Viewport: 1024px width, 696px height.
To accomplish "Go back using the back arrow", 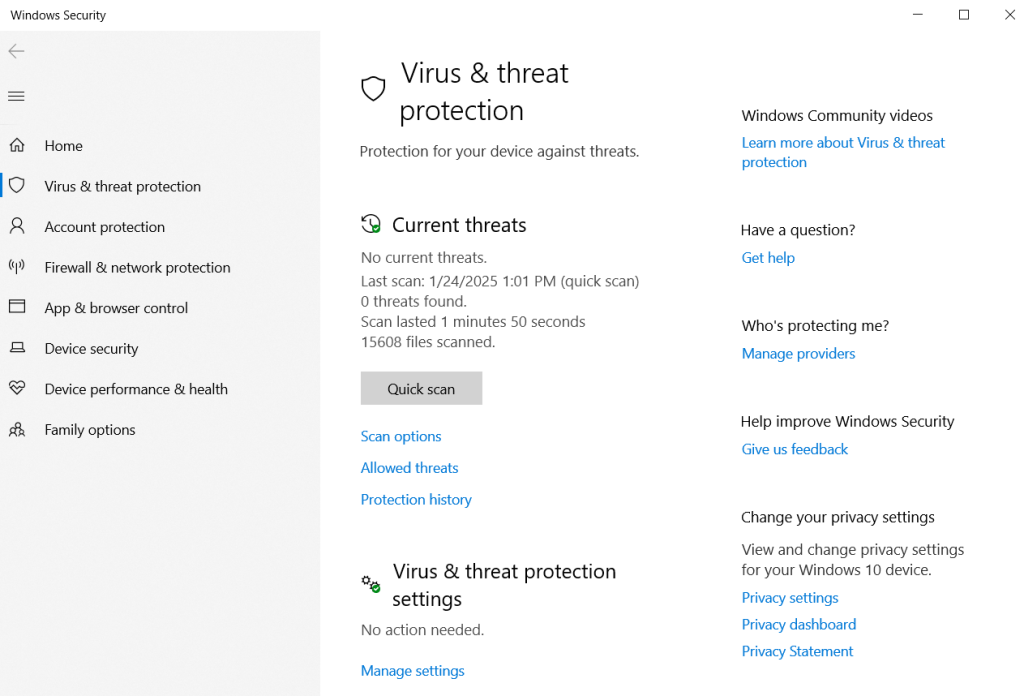I will click(16, 51).
